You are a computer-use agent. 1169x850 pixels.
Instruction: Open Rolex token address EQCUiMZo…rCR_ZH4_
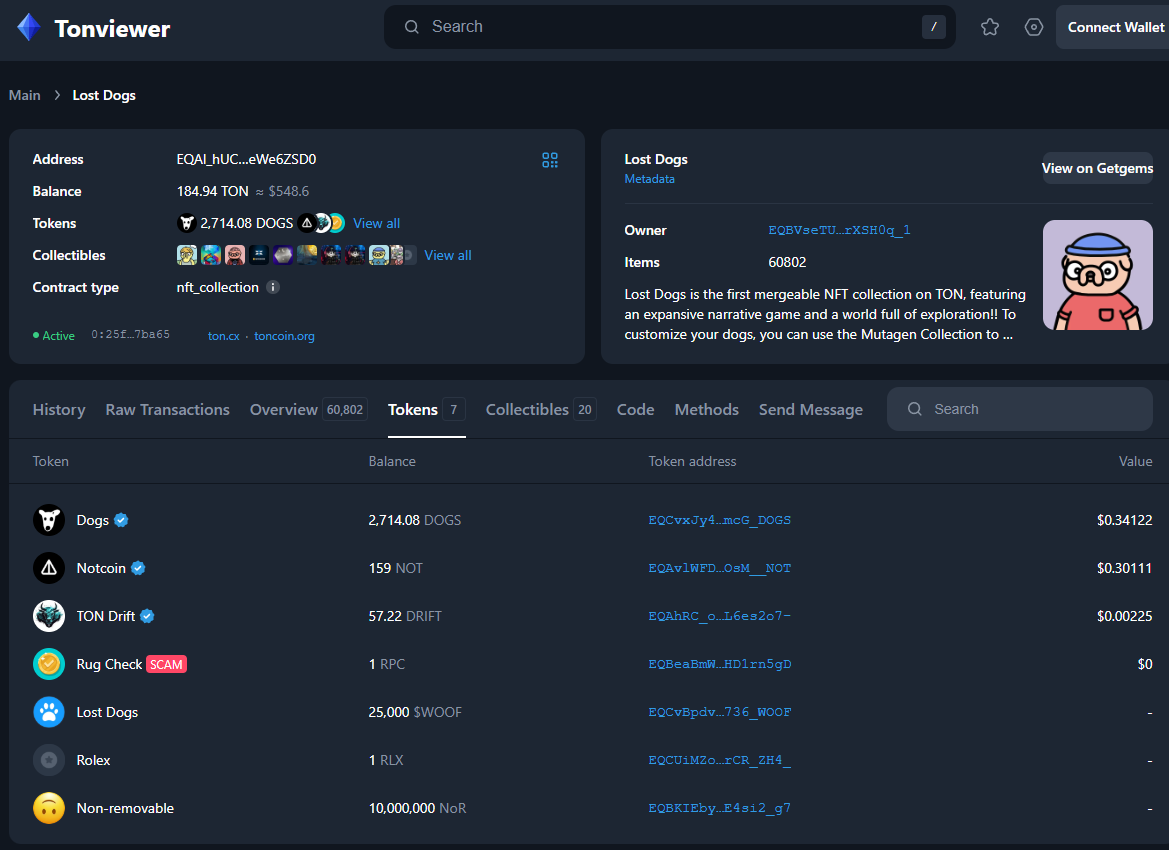(x=719, y=761)
